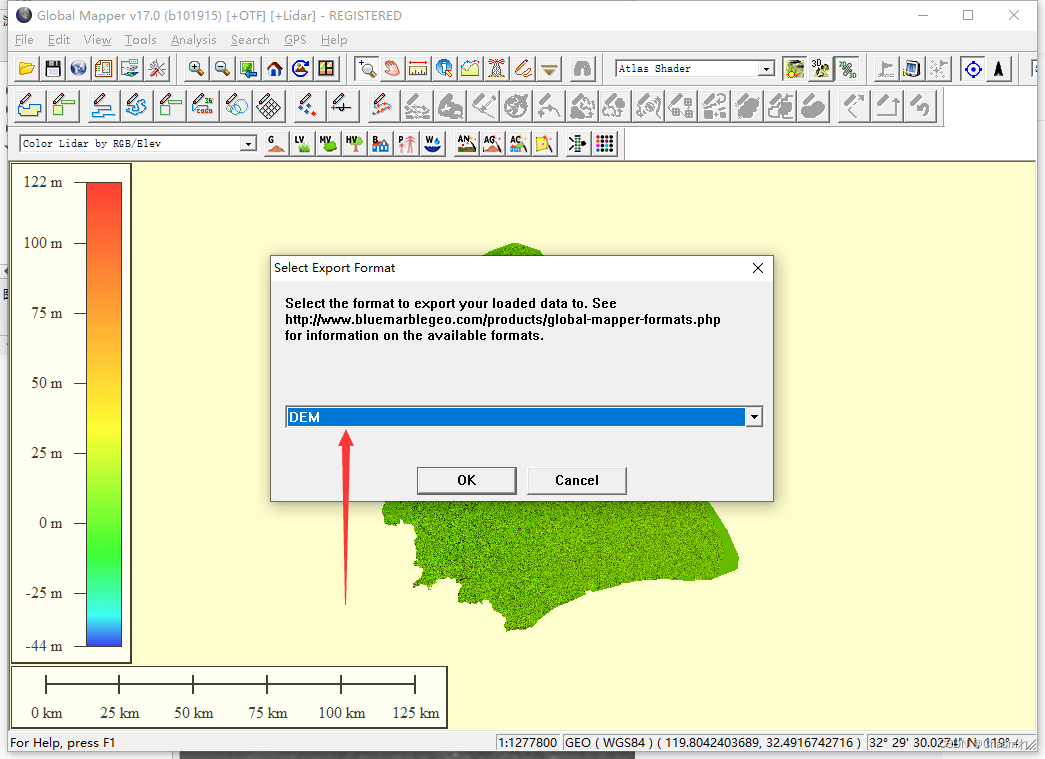Screen dimensions: 1045x759
Task: Open the Edit menu
Action: (59, 40)
